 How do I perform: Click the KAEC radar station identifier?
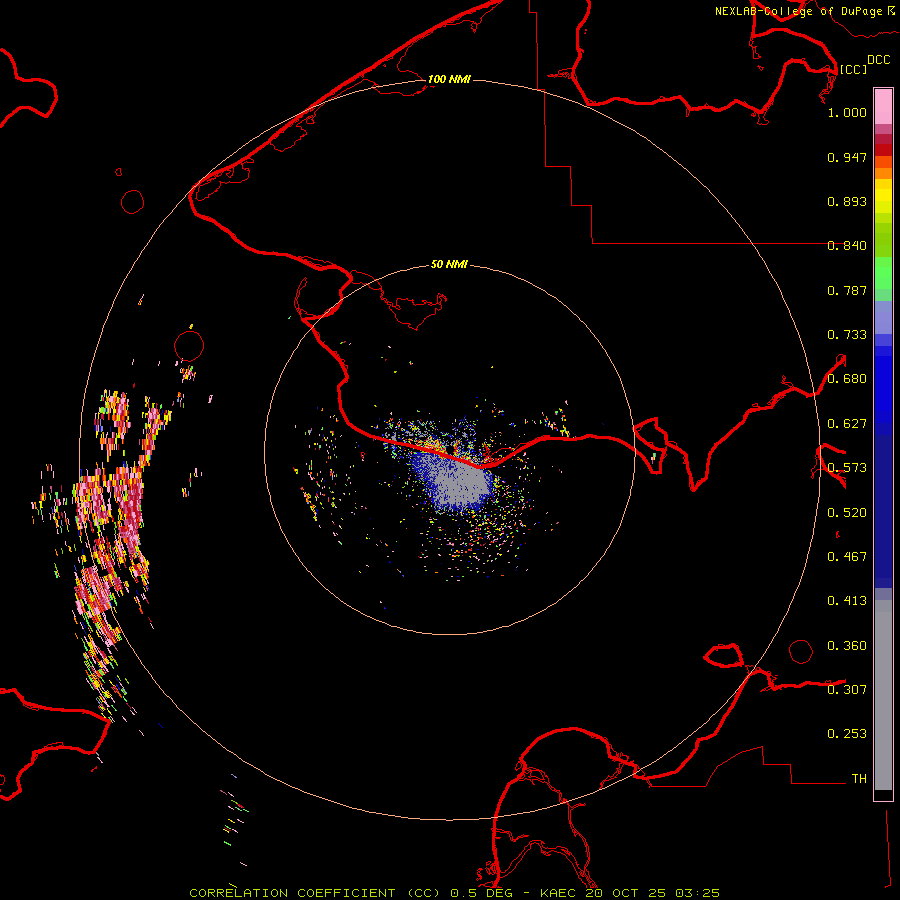coord(559,893)
